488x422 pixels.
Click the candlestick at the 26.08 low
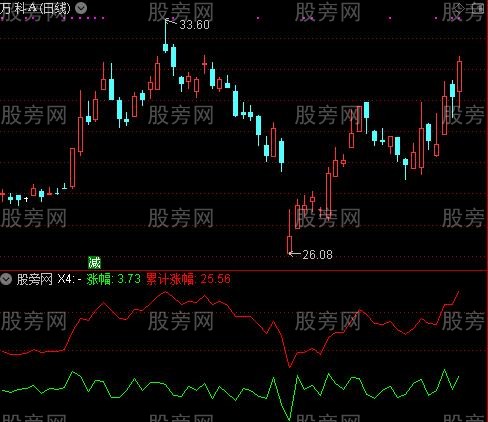pos(289,232)
